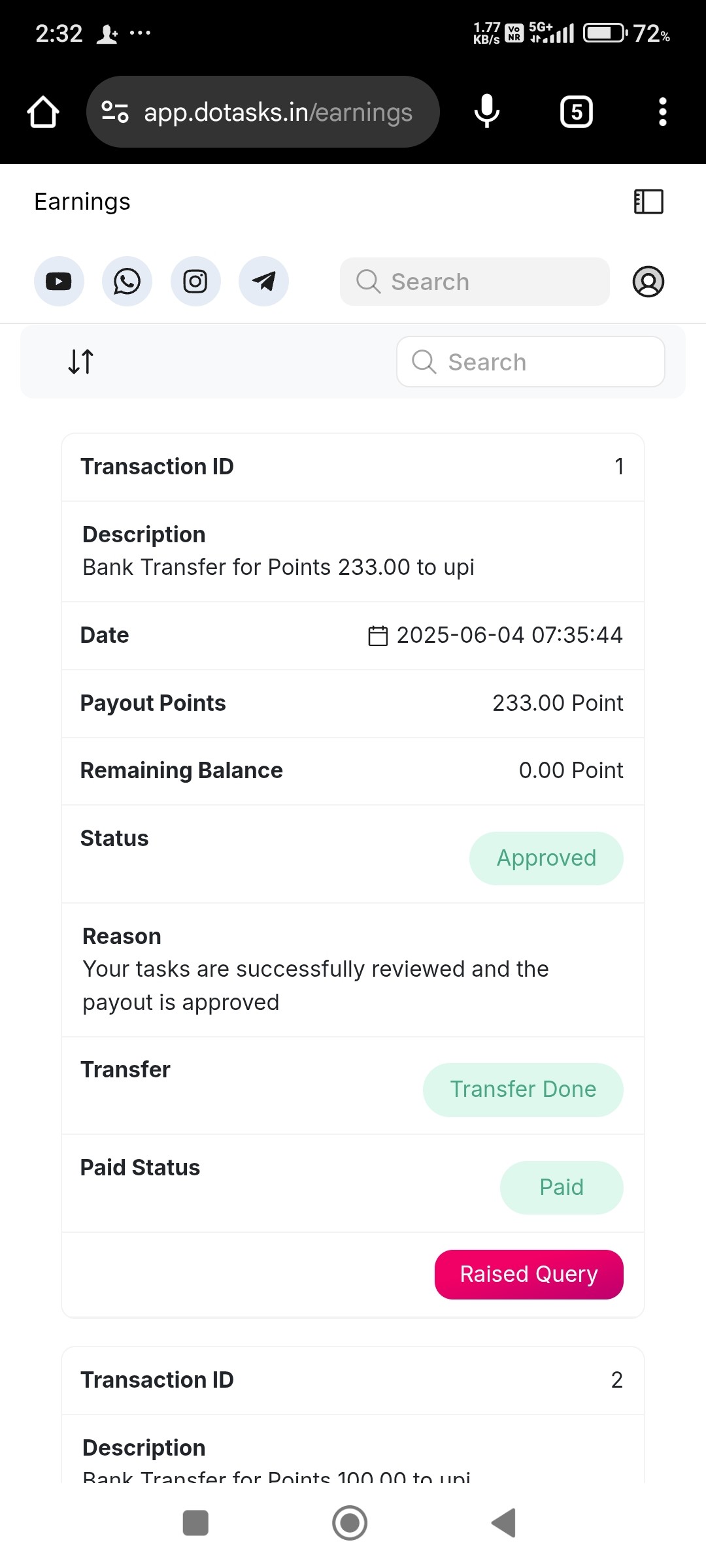Tap the microphone voice search icon

(487, 112)
